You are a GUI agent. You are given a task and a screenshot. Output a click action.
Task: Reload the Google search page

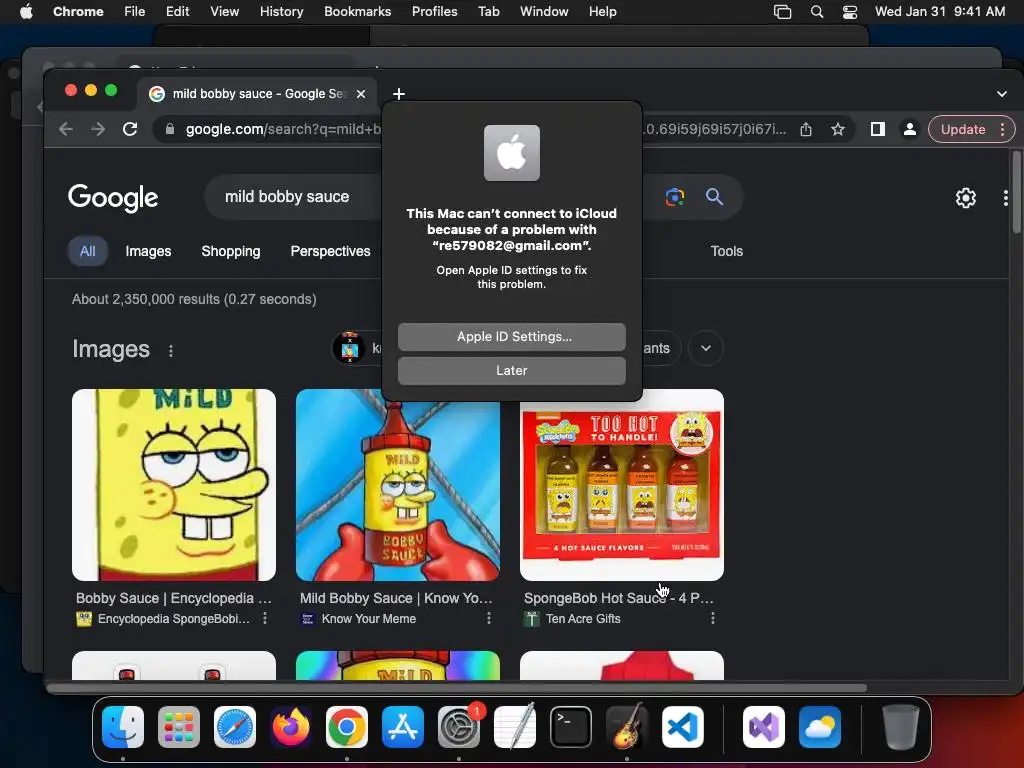coord(130,129)
